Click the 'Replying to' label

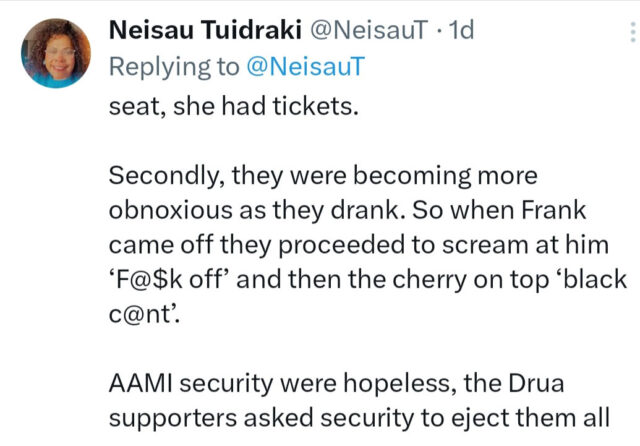point(174,67)
